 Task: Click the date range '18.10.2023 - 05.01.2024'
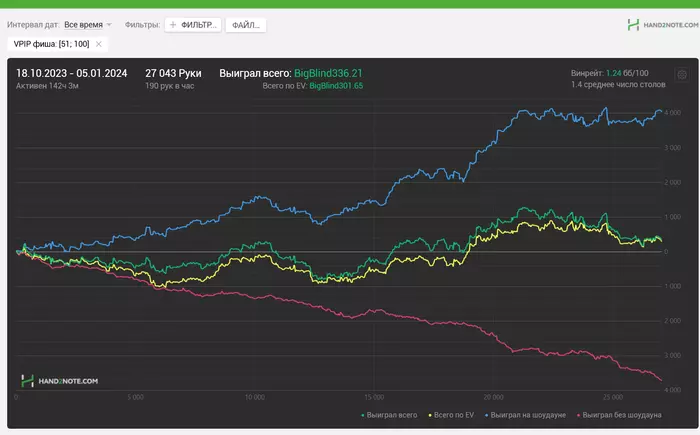tap(71, 73)
